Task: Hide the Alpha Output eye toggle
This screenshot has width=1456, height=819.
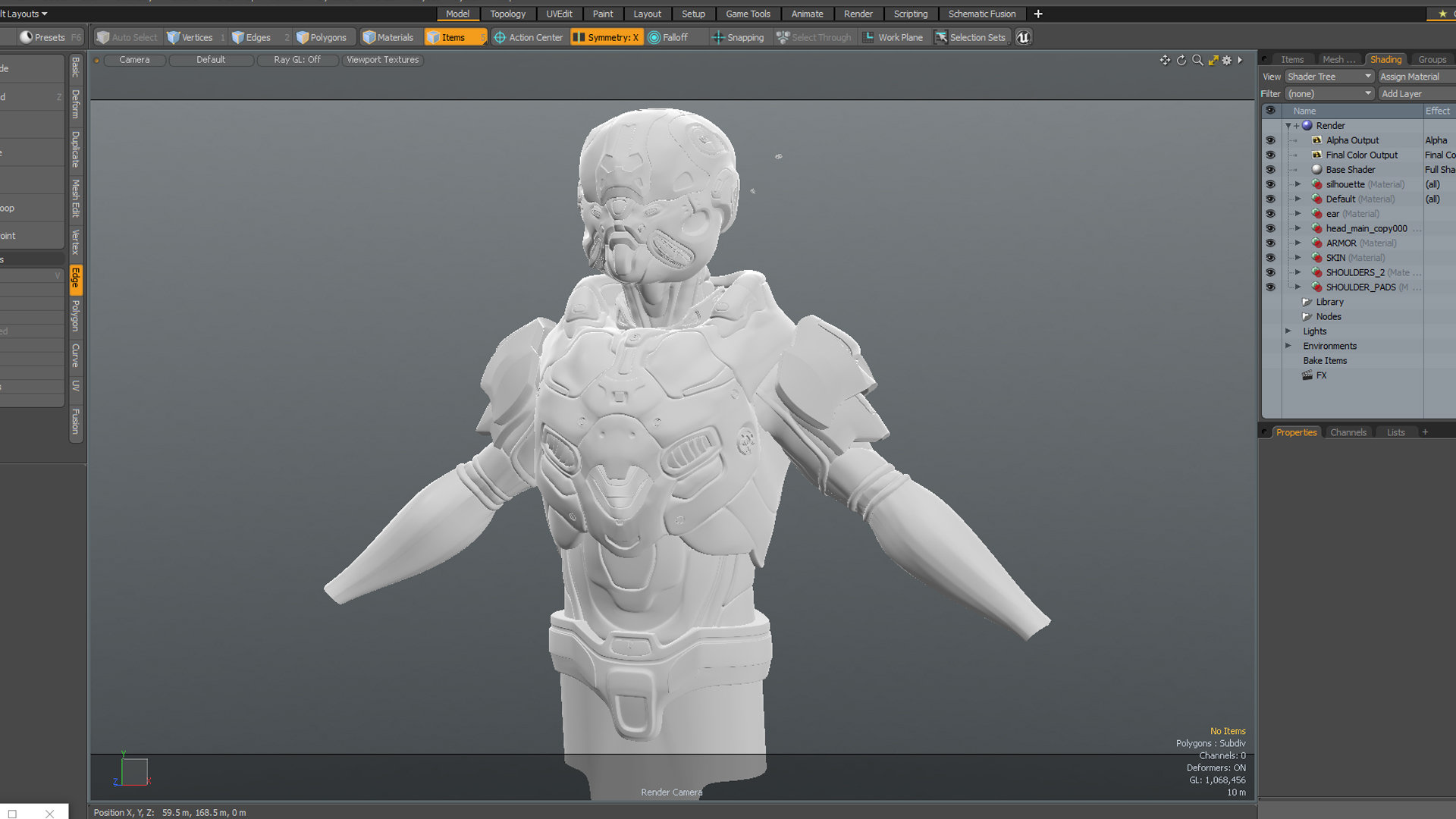Action: (1270, 140)
